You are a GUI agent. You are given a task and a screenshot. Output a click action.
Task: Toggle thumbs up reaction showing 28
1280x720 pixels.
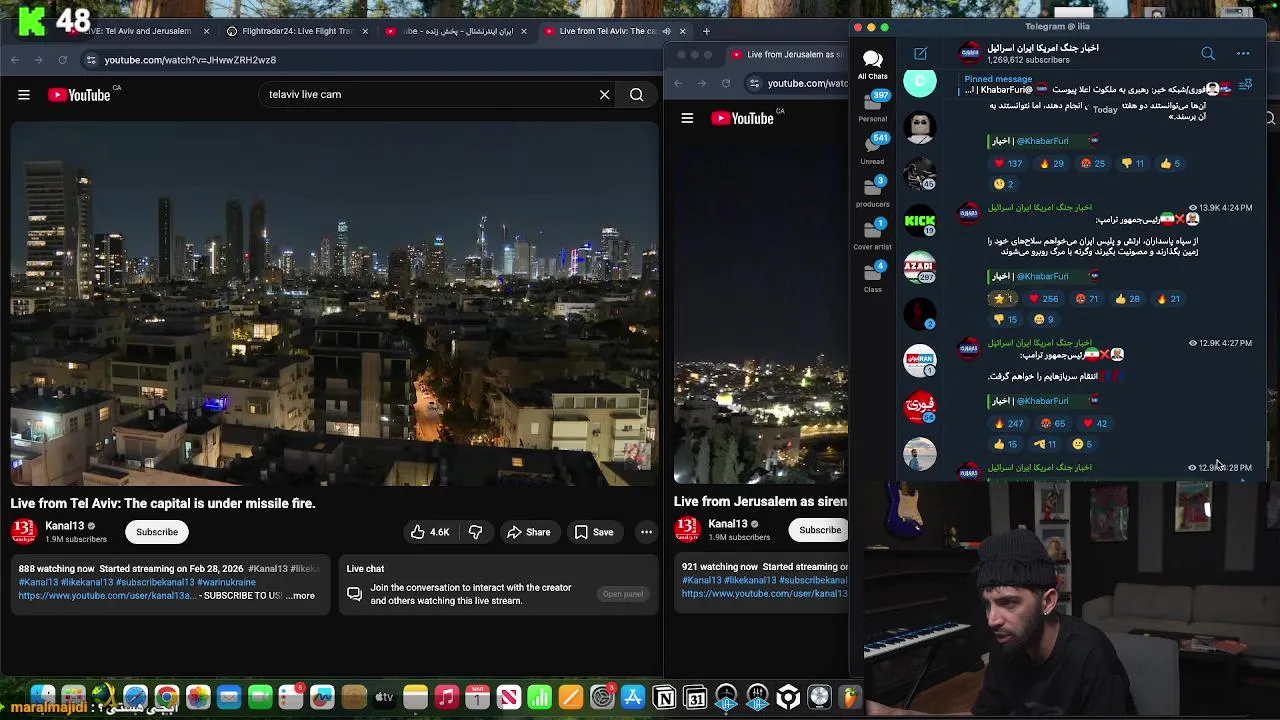tap(1127, 299)
